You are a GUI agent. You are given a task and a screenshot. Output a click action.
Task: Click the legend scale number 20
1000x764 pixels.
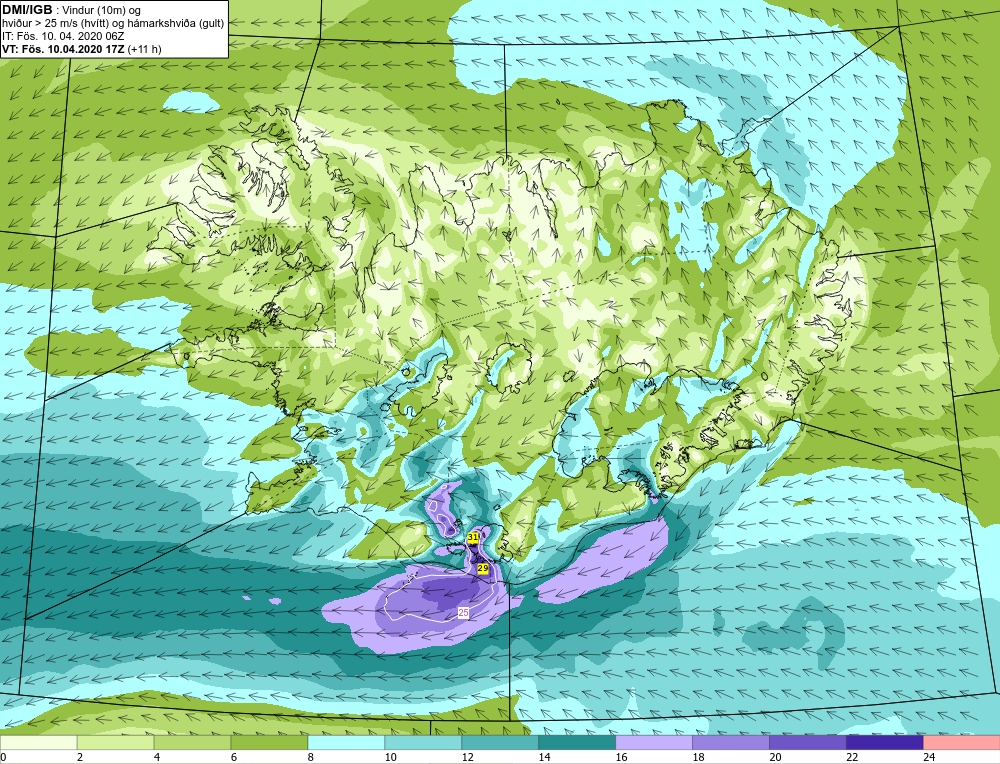tap(775, 757)
